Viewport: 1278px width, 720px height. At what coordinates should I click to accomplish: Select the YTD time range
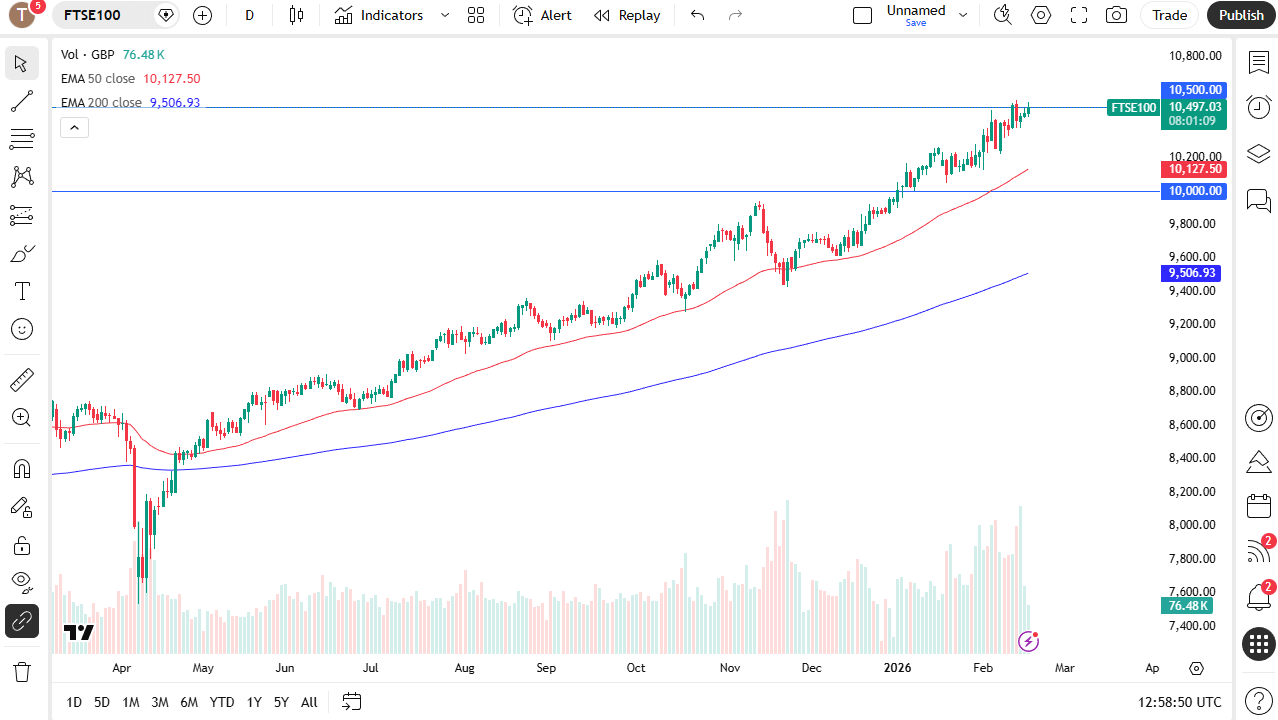pyautogui.click(x=222, y=702)
